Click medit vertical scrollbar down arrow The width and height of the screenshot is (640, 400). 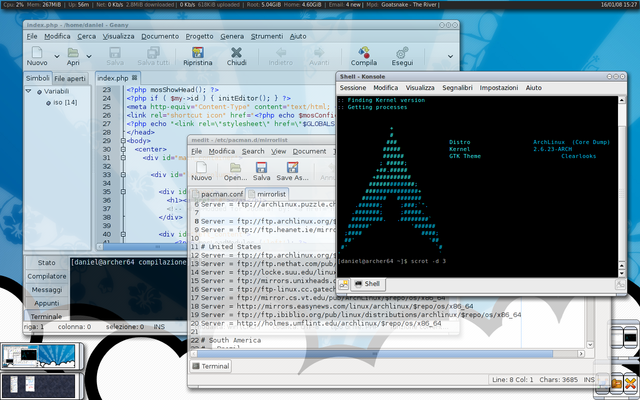coord(590,345)
